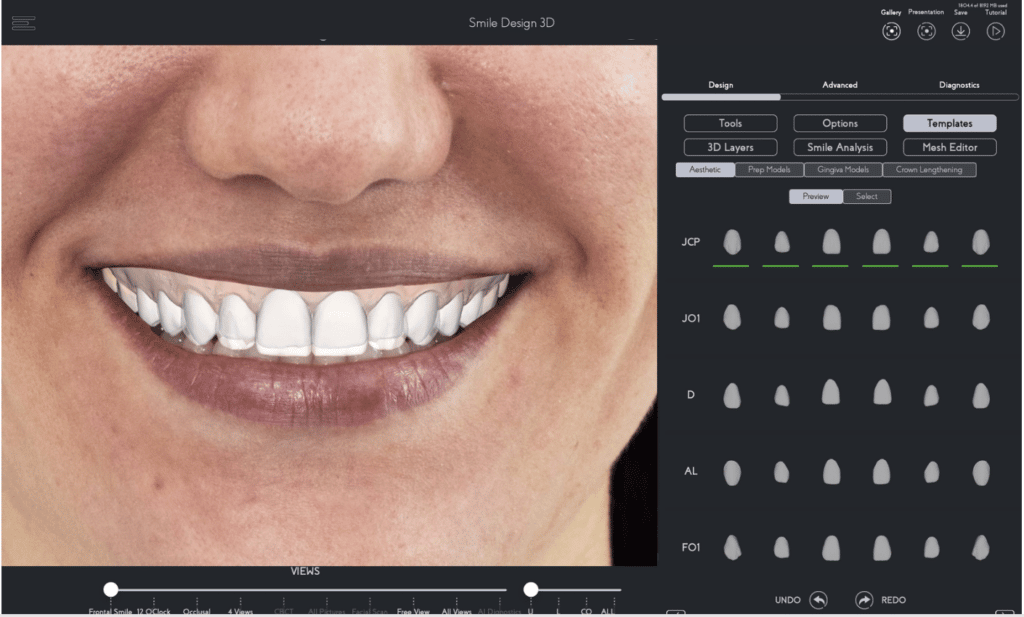
Task: Play the Tutorial icon
Action: click(x=995, y=31)
